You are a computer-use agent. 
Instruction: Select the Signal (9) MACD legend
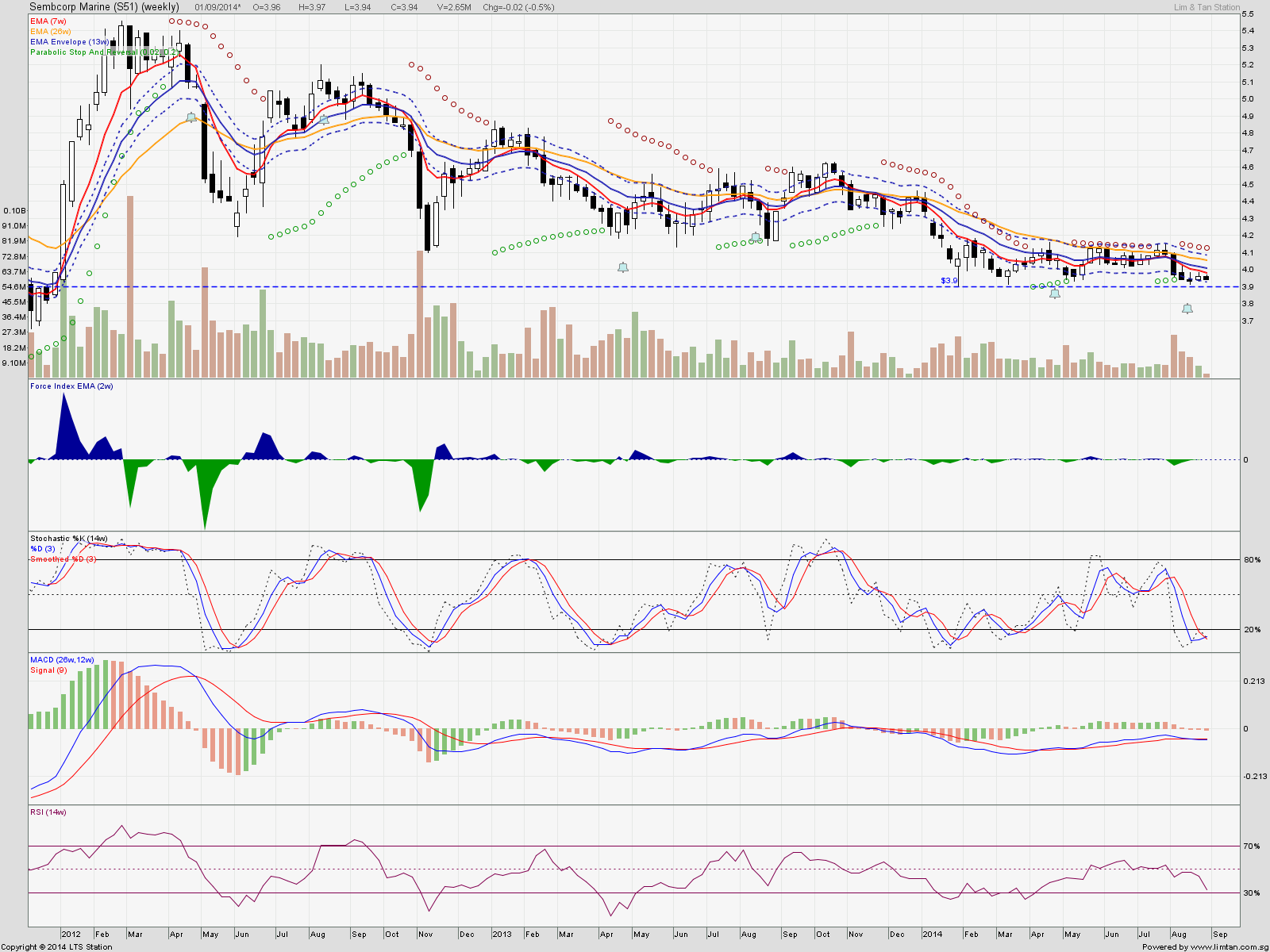[x=48, y=670]
